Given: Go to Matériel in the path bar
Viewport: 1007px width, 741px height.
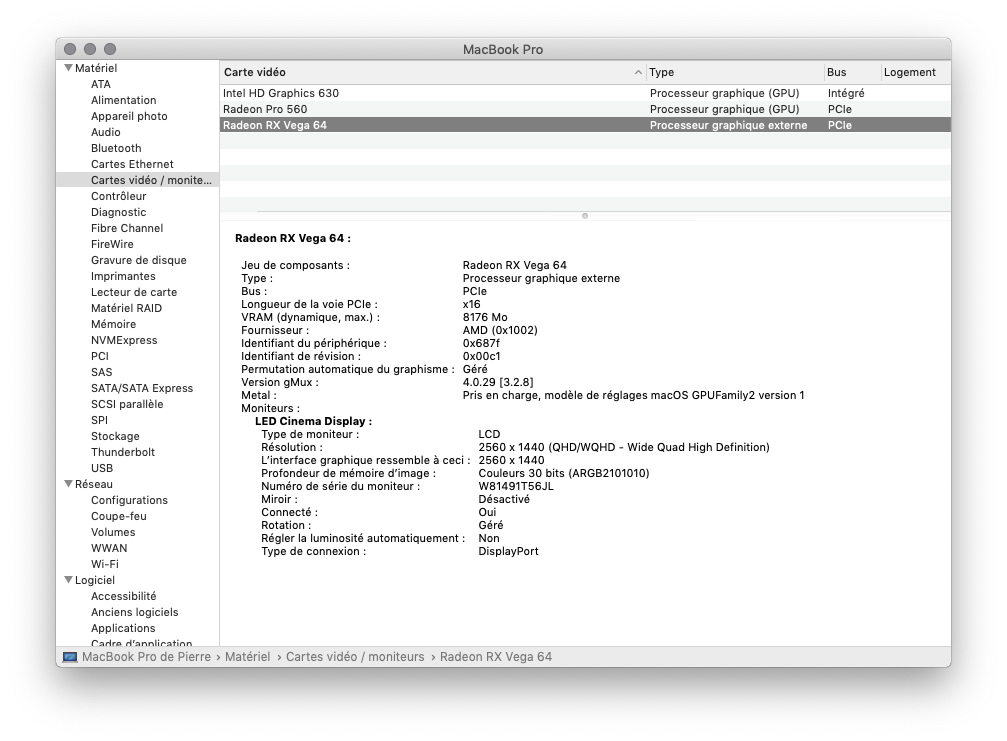Looking at the screenshot, I should coord(247,657).
